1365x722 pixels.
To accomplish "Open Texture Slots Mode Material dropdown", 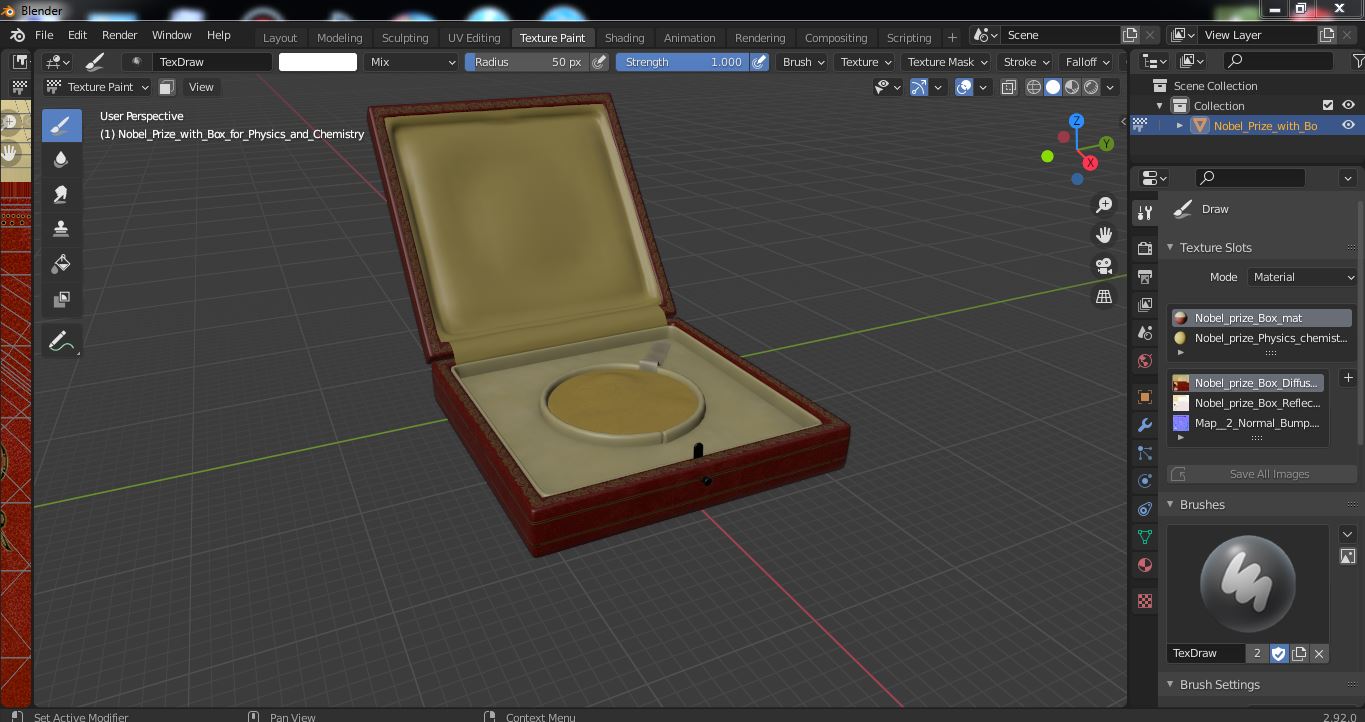I will (1304, 277).
